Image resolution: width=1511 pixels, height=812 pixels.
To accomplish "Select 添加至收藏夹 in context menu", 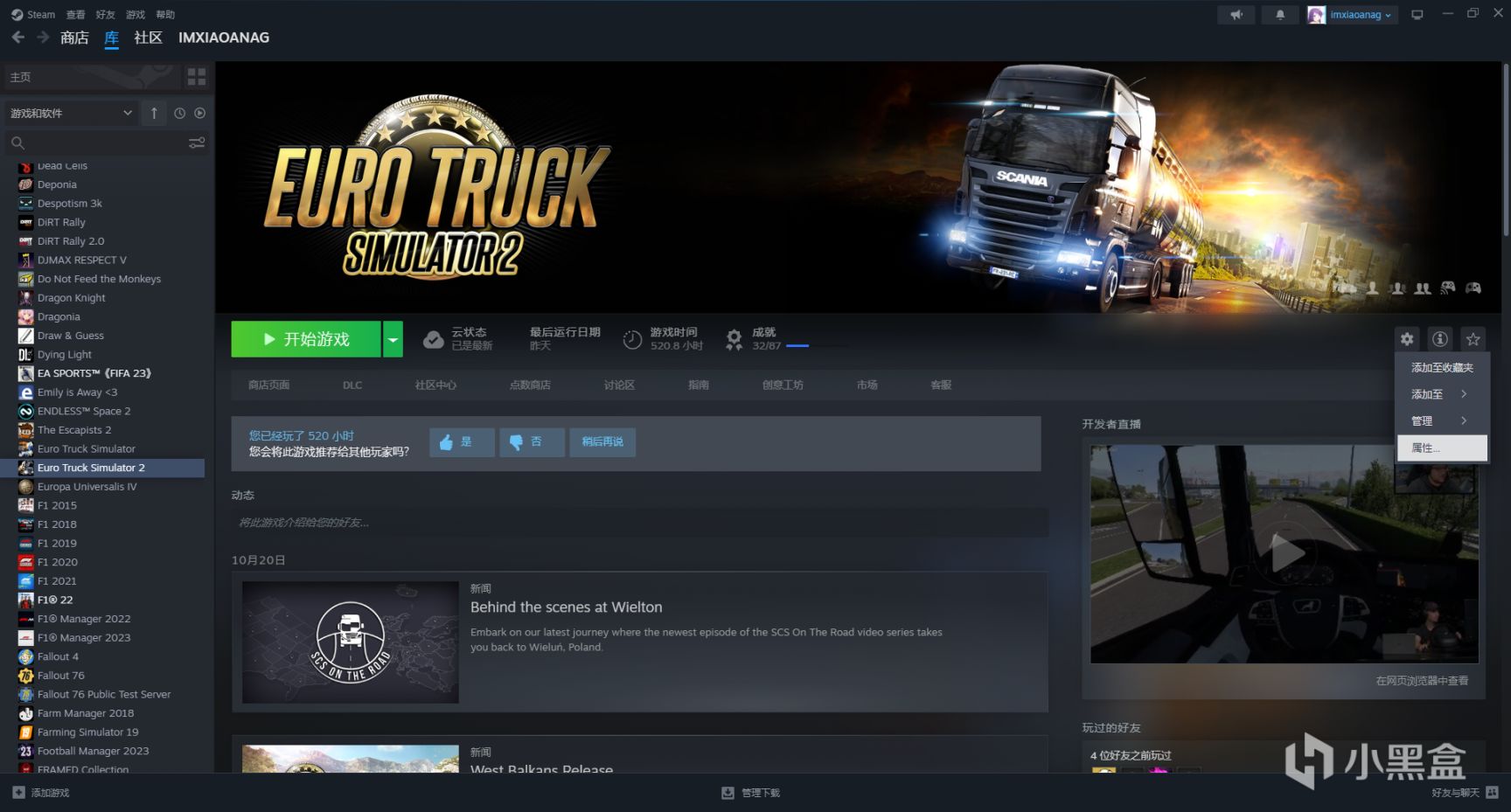I will click(1442, 368).
